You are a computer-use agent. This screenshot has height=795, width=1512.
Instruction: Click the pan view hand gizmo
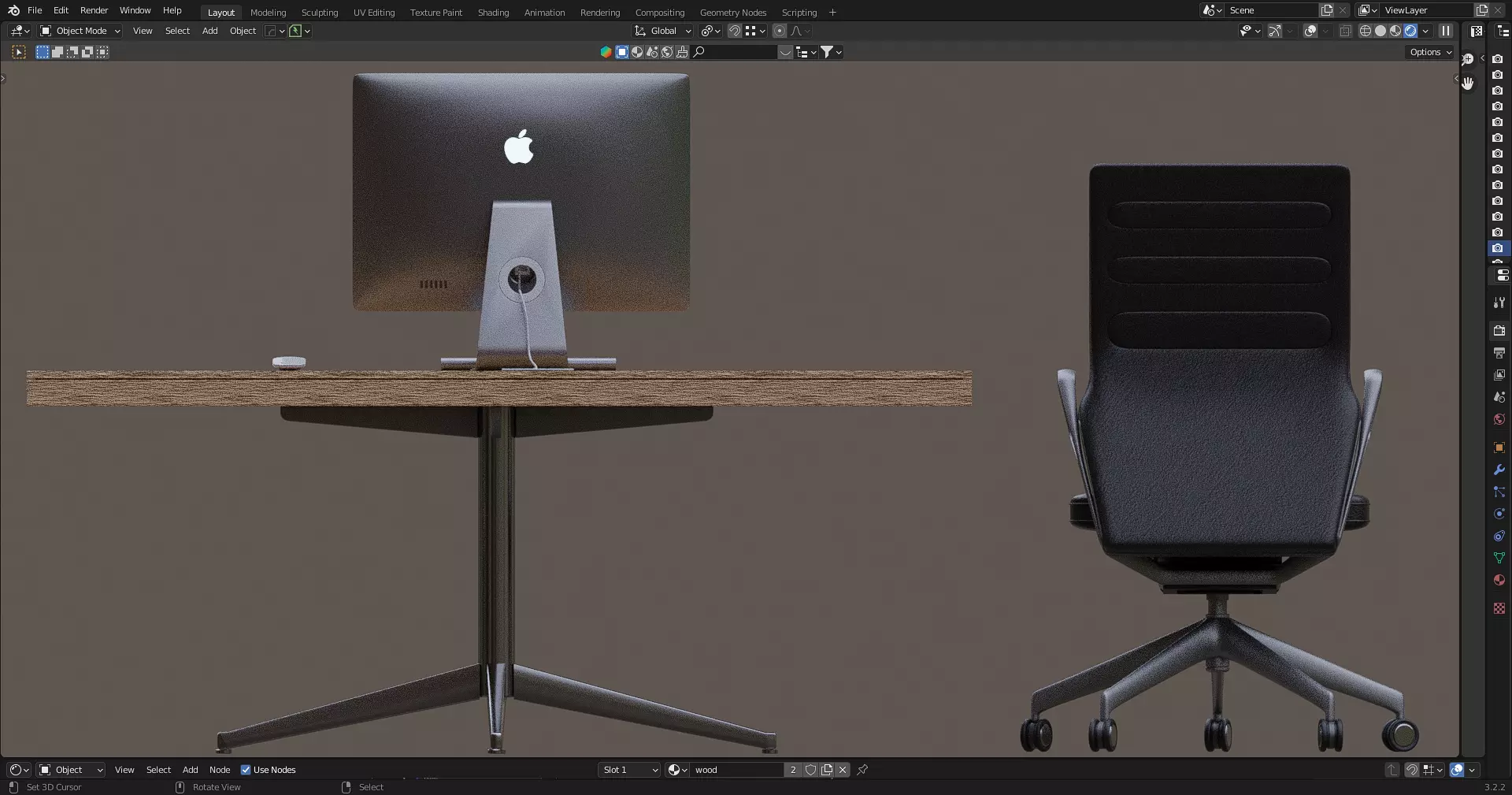tap(1468, 83)
